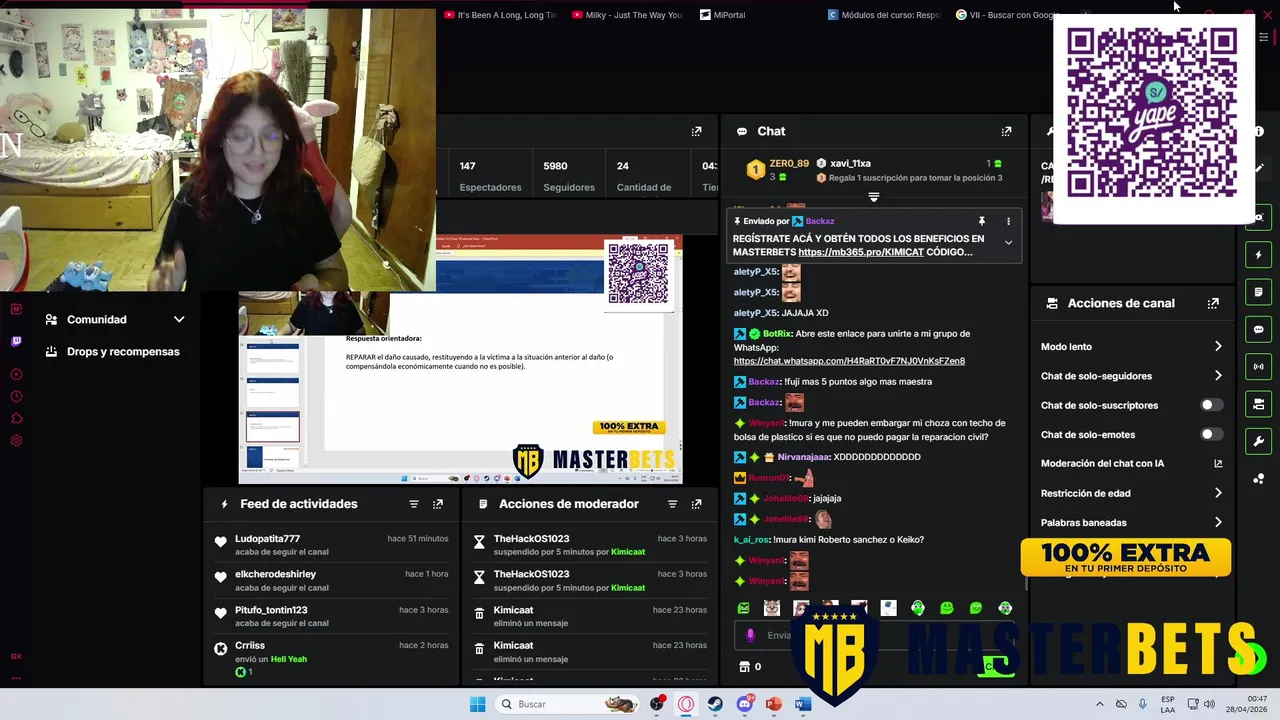Image resolution: width=1280 pixels, height=720 pixels.
Task: Click Kimicaat in first suspension entry
Action: tap(628, 552)
